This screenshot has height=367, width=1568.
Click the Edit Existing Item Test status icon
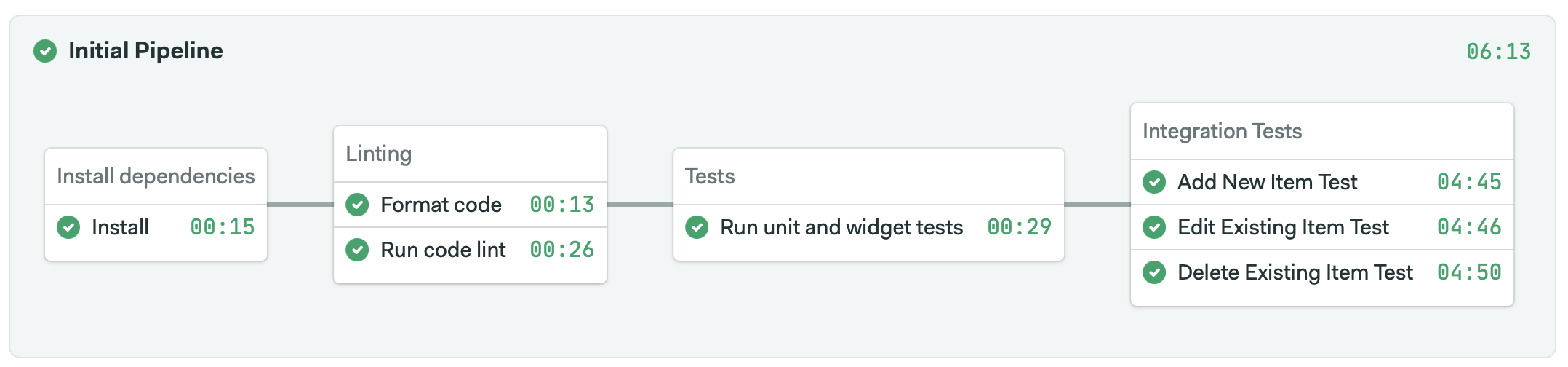pyautogui.click(x=1154, y=227)
